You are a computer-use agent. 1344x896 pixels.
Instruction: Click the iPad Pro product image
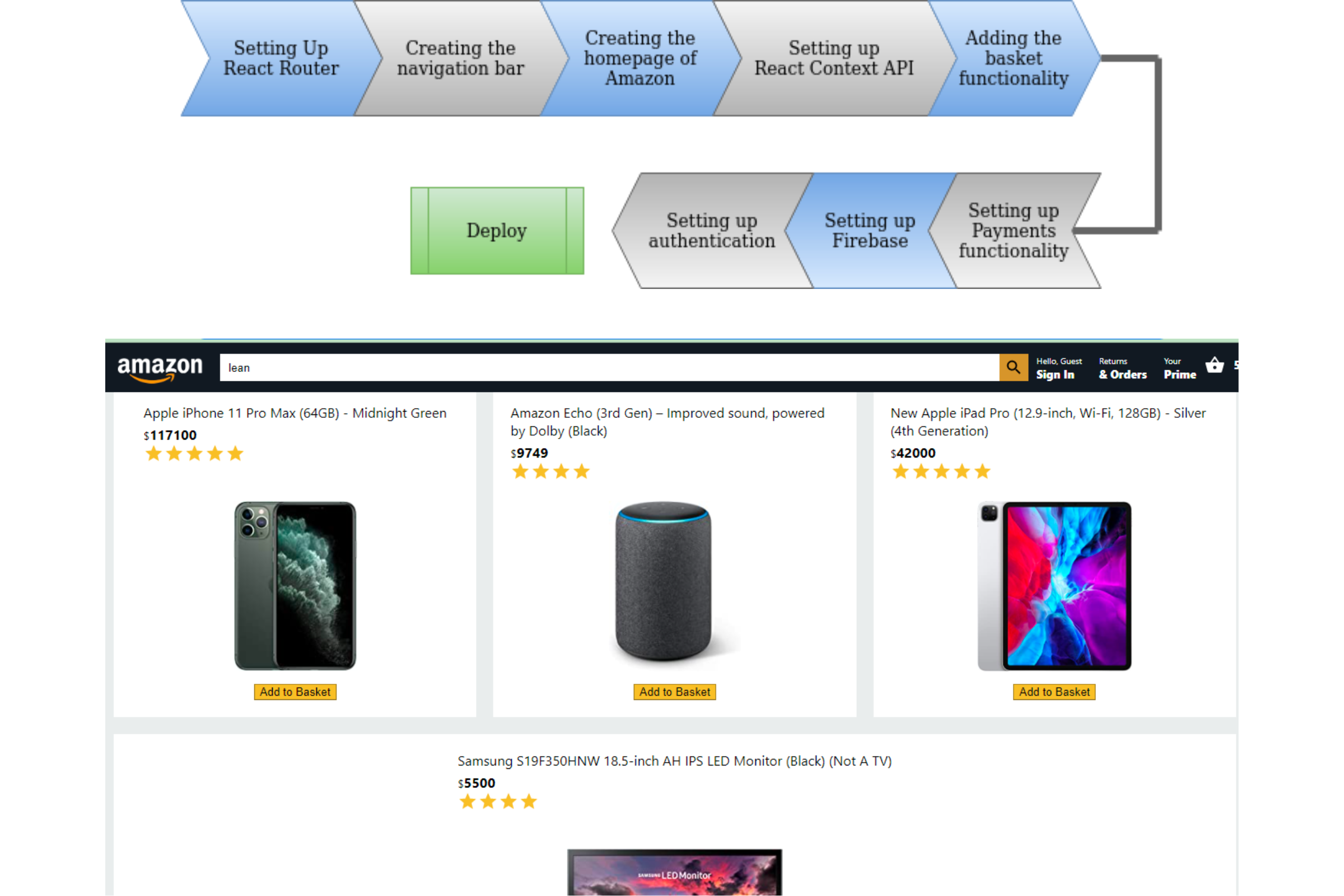point(1054,586)
